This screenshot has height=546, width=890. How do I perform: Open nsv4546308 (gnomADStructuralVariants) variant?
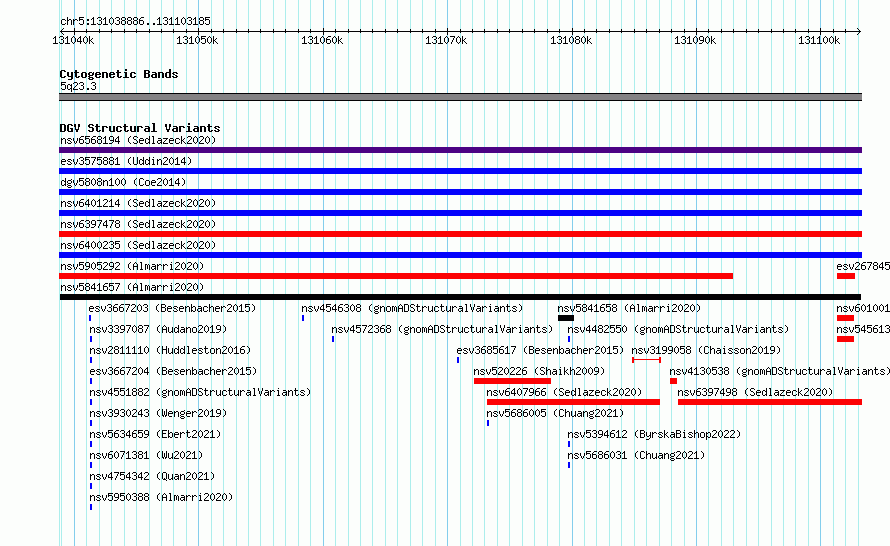(x=412, y=308)
